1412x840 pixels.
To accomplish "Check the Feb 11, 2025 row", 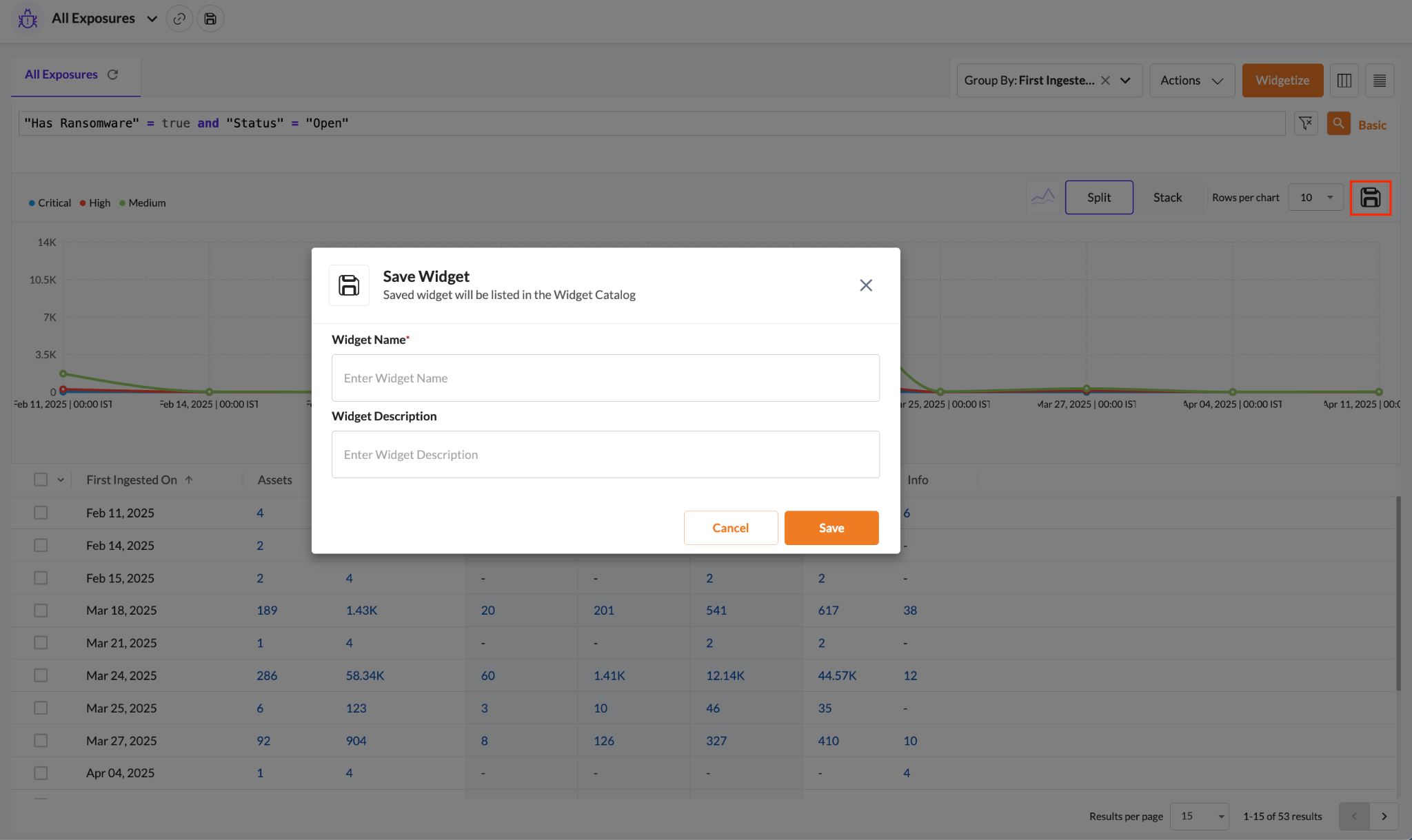I will click(41, 513).
